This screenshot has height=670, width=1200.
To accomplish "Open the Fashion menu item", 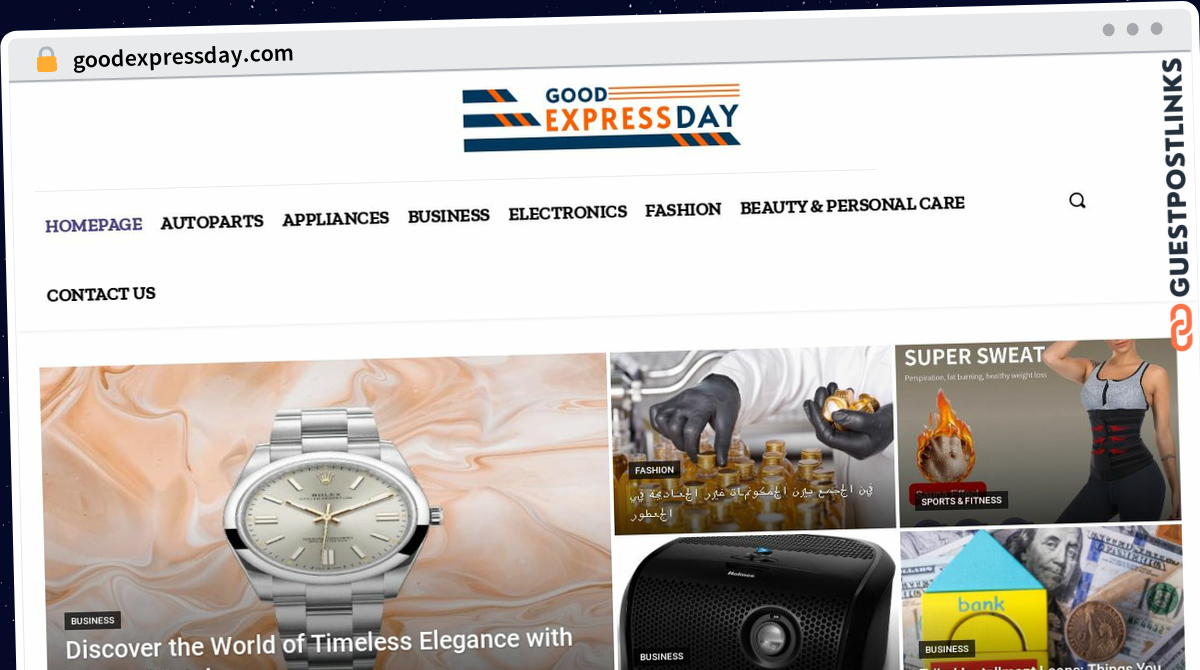I will coord(683,210).
